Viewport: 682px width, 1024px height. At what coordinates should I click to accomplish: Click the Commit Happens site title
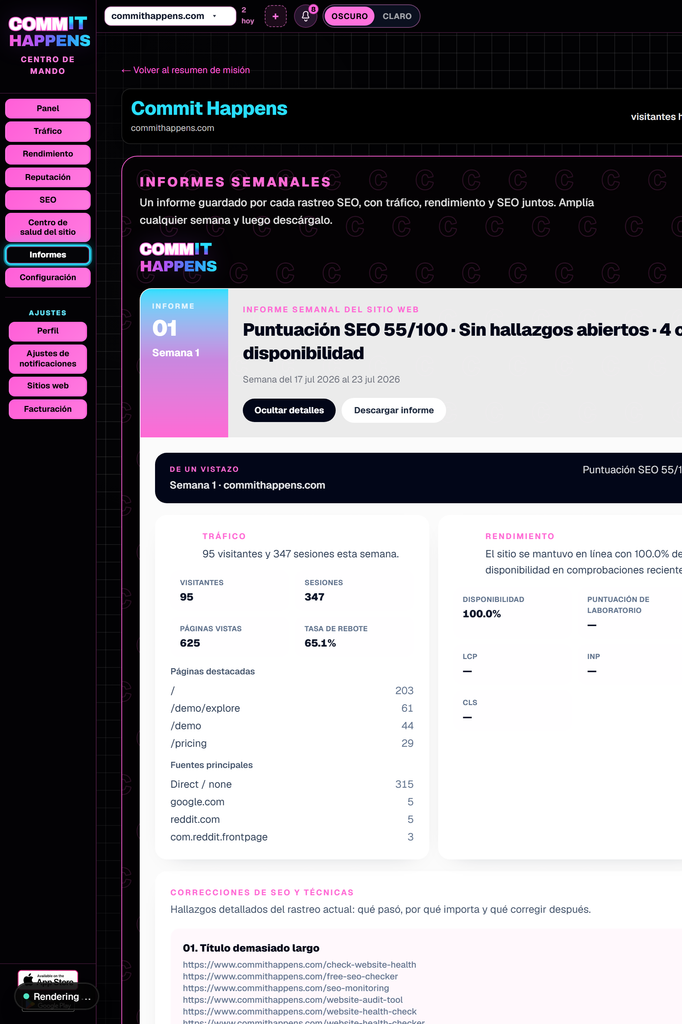tap(209, 108)
